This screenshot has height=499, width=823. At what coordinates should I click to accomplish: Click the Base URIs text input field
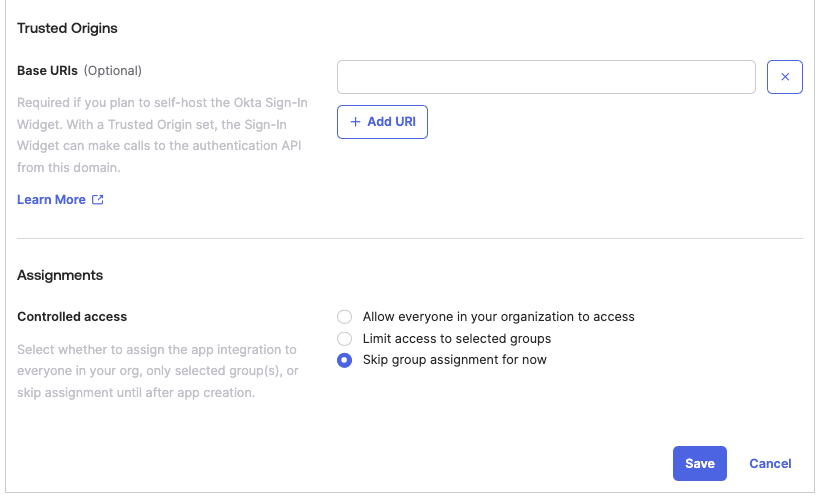[x=546, y=77]
